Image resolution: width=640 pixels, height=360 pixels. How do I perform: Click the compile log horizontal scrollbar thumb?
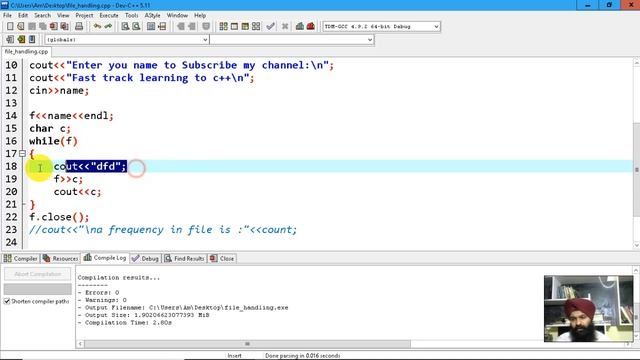[x=247, y=344]
